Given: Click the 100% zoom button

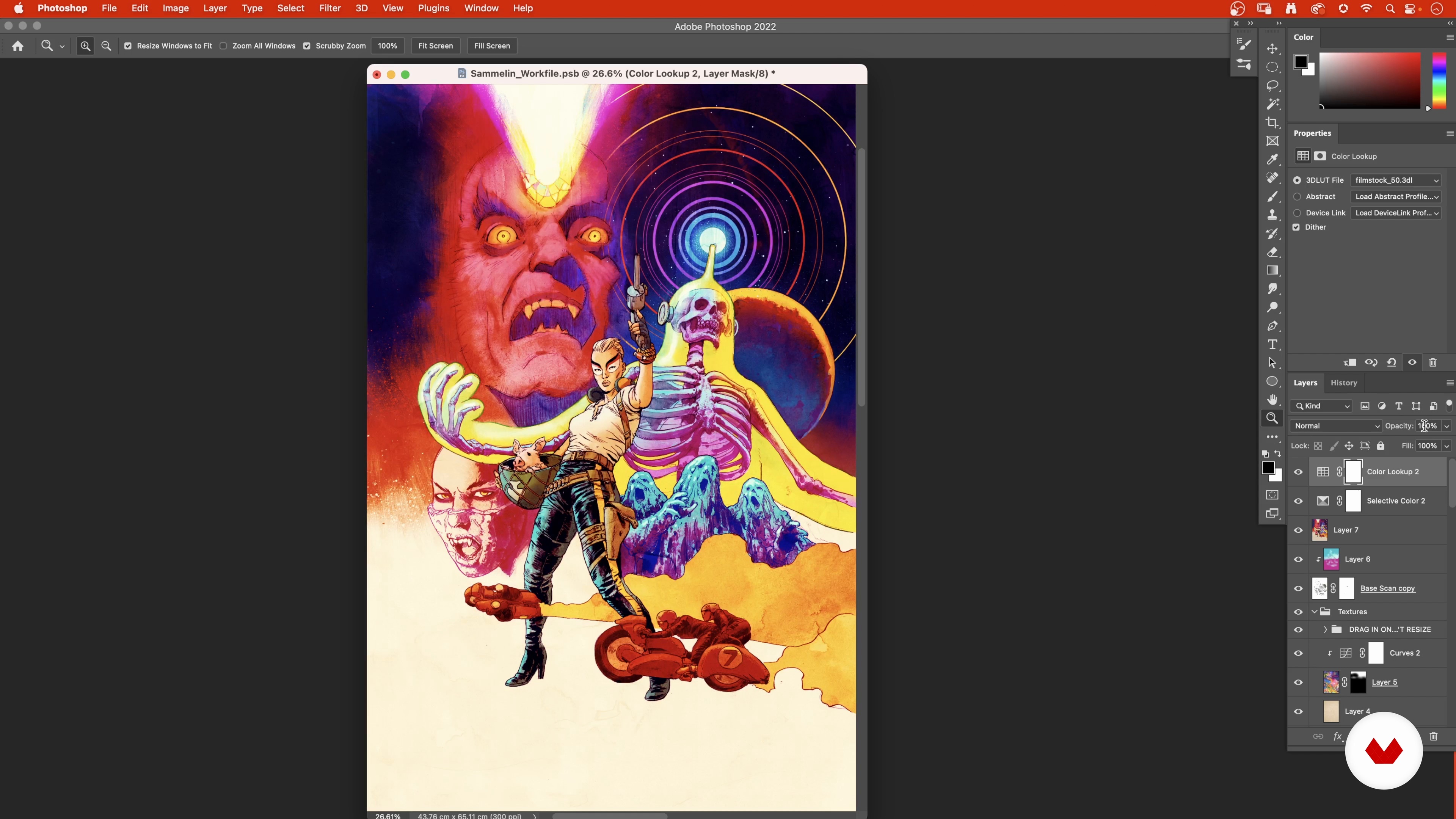Looking at the screenshot, I should tap(387, 46).
